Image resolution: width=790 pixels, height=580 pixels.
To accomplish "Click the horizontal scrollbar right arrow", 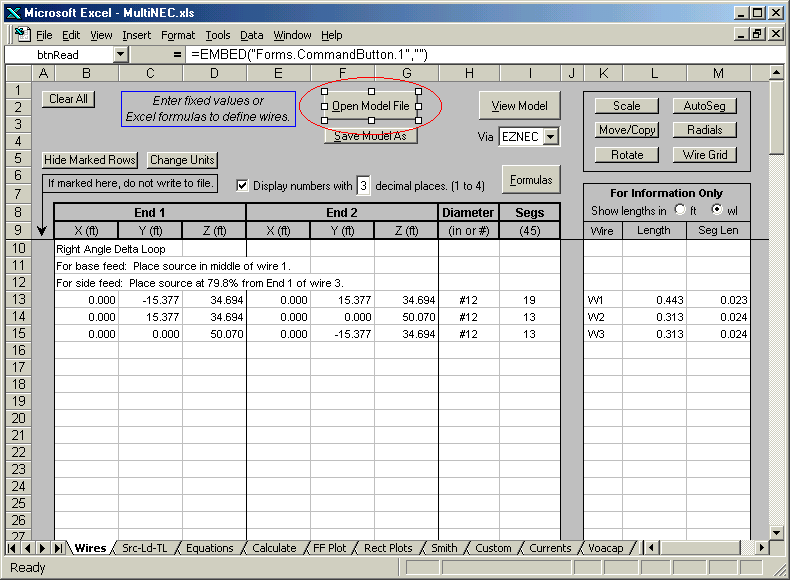I will pyautogui.click(x=763, y=548).
